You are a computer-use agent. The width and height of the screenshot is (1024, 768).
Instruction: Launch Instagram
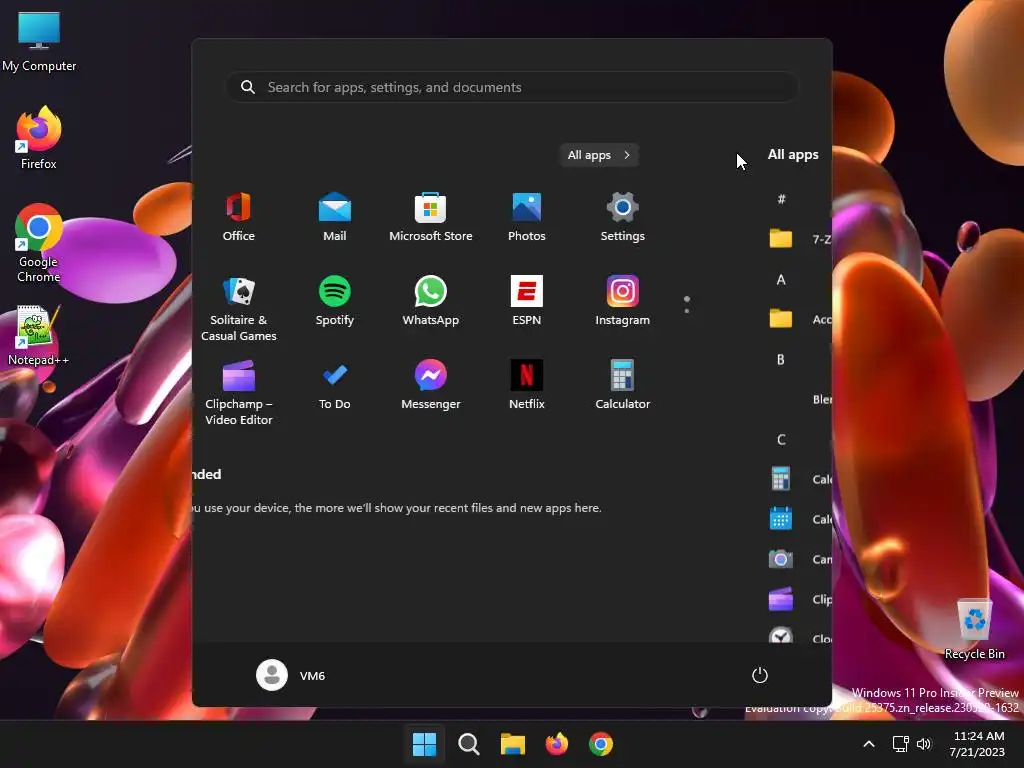[x=622, y=301]
